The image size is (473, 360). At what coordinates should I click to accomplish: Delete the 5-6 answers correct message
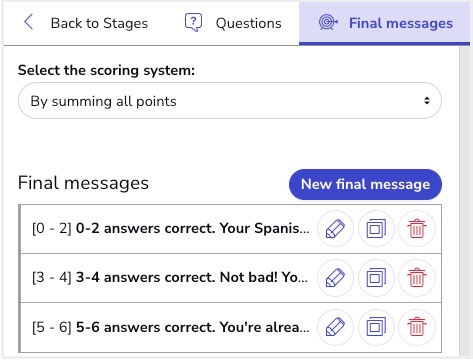pos(417,327)
